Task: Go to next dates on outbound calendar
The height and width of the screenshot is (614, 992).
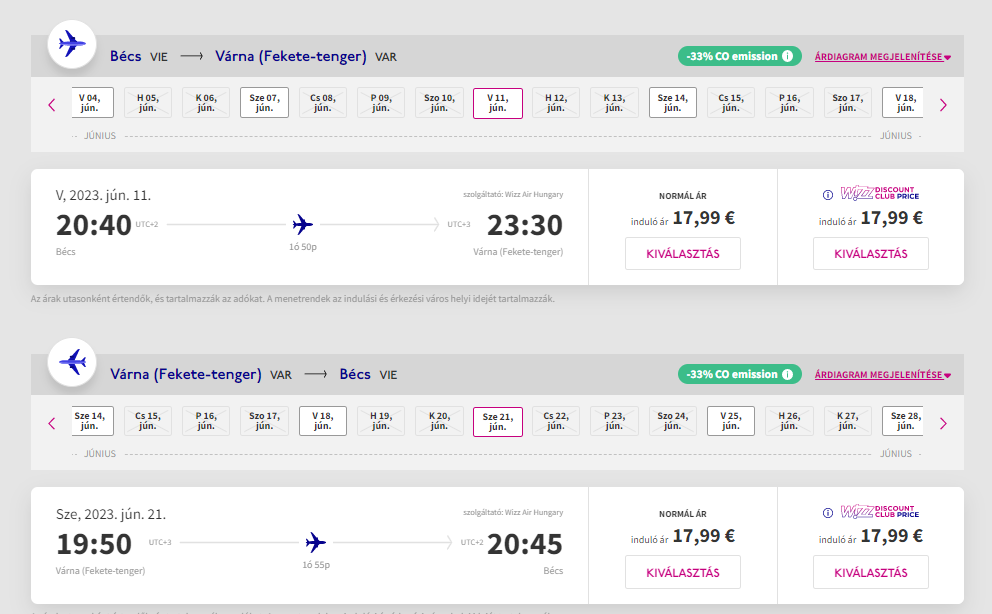Action: (x=942, y=104)
